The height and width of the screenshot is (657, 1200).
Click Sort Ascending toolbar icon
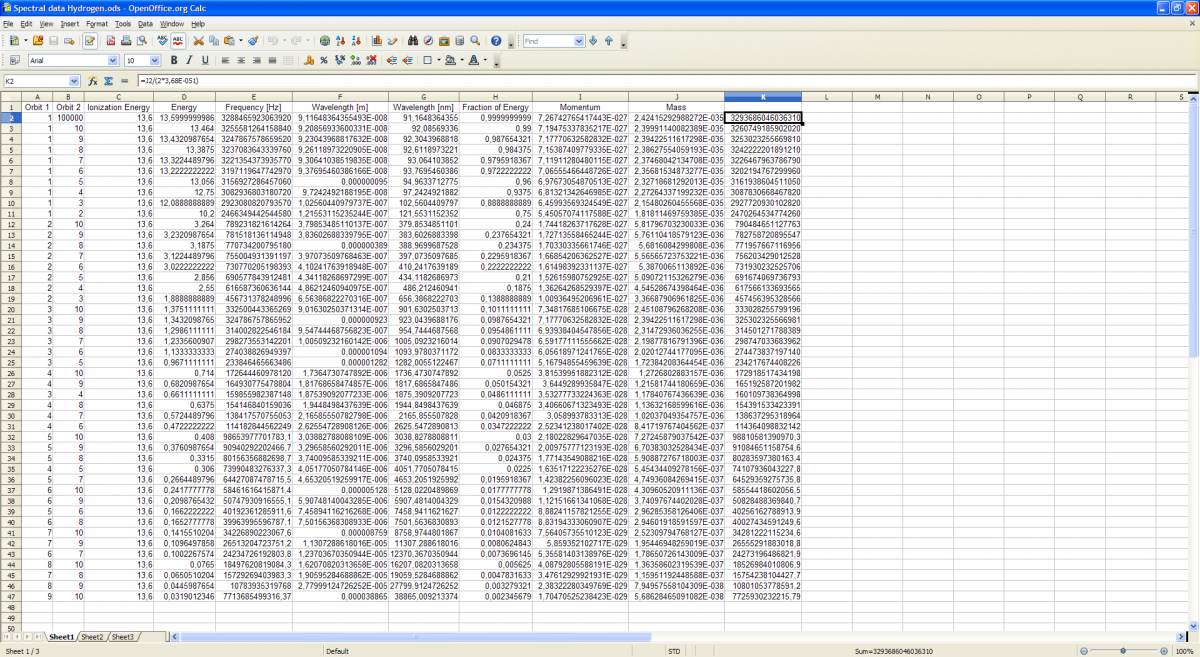pos(342,41)
